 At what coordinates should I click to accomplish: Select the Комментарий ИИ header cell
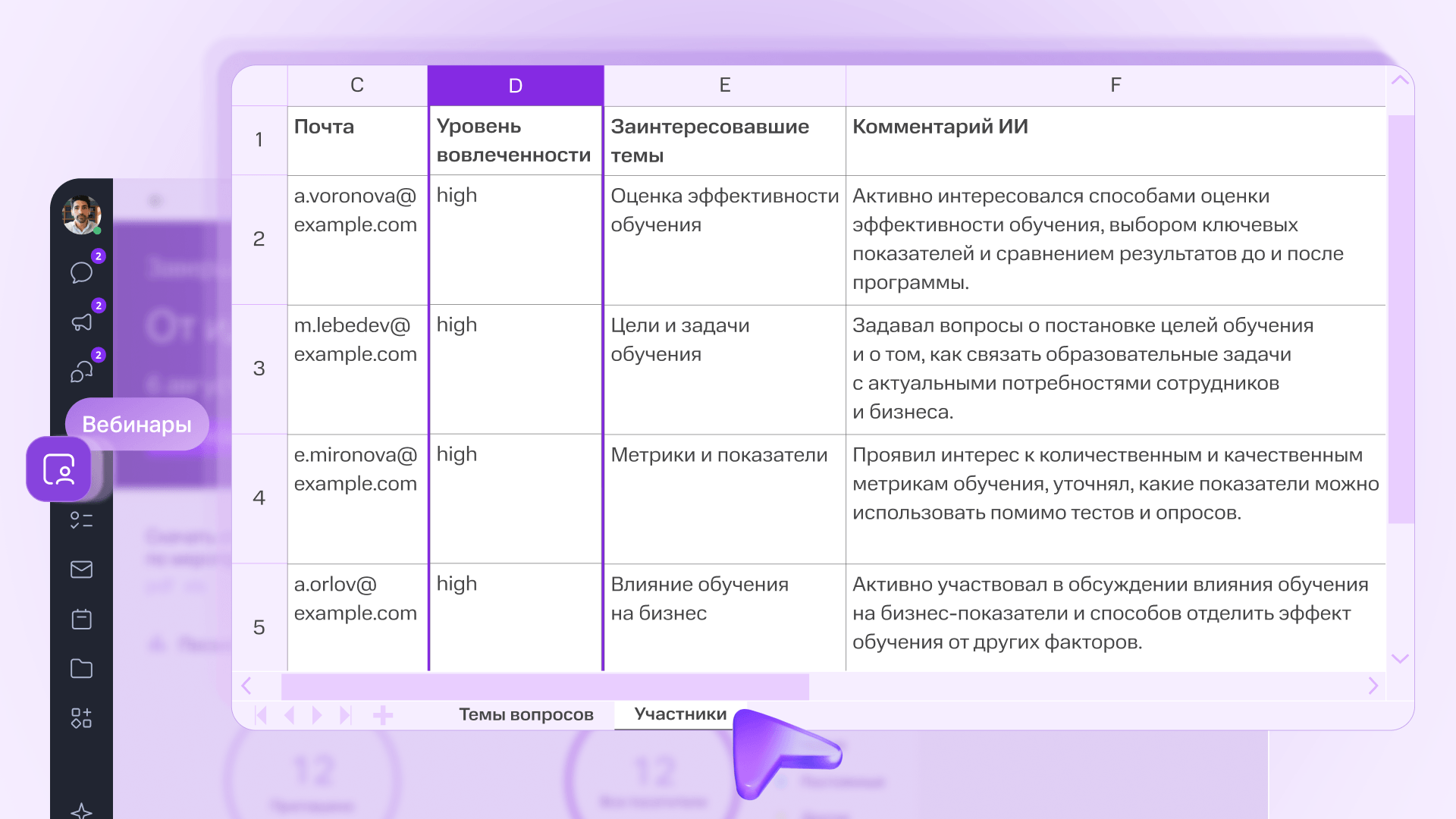pos(1116,141)
